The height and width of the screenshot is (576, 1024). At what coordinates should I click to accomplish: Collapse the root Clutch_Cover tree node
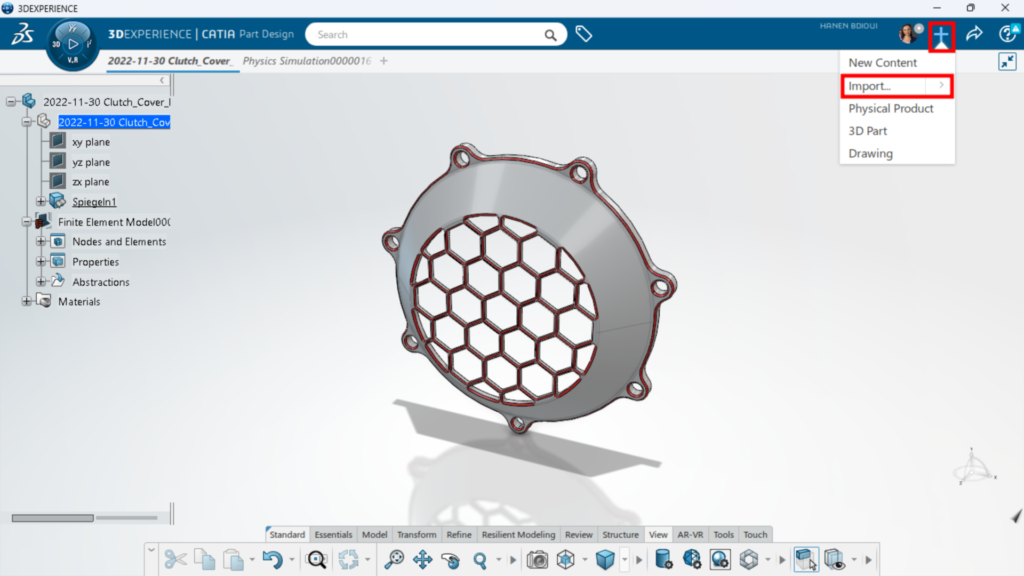tap(11, 102)
